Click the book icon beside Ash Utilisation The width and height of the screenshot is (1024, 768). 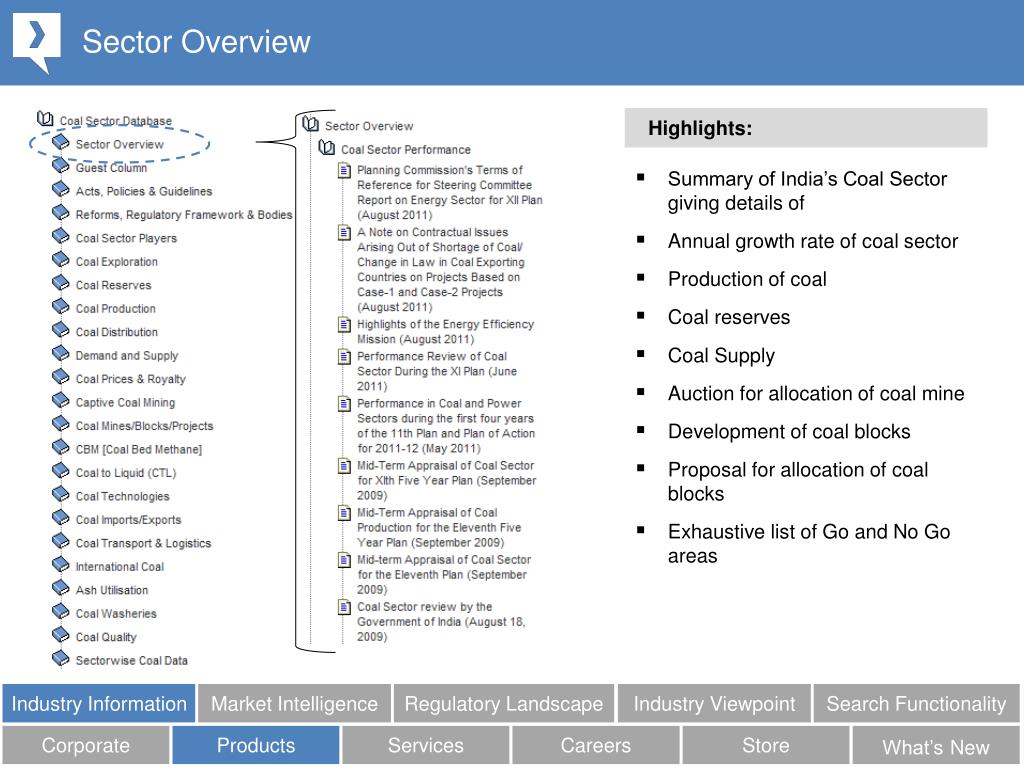[x=61, y=588]
